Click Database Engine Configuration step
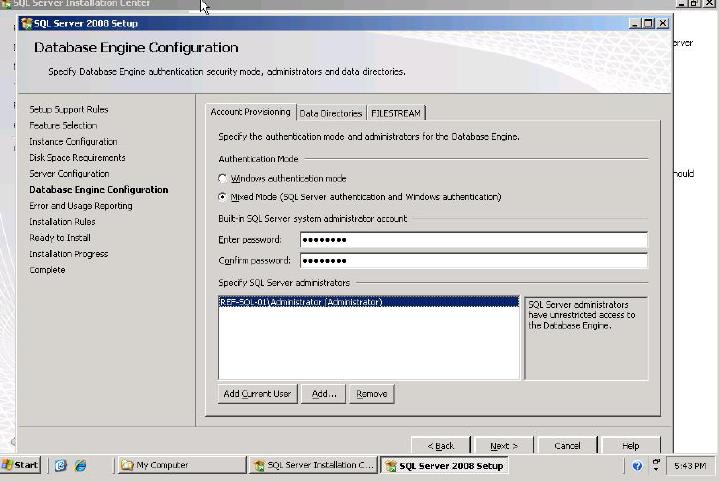The image size is (720, 482). click(x=99, y=190)
